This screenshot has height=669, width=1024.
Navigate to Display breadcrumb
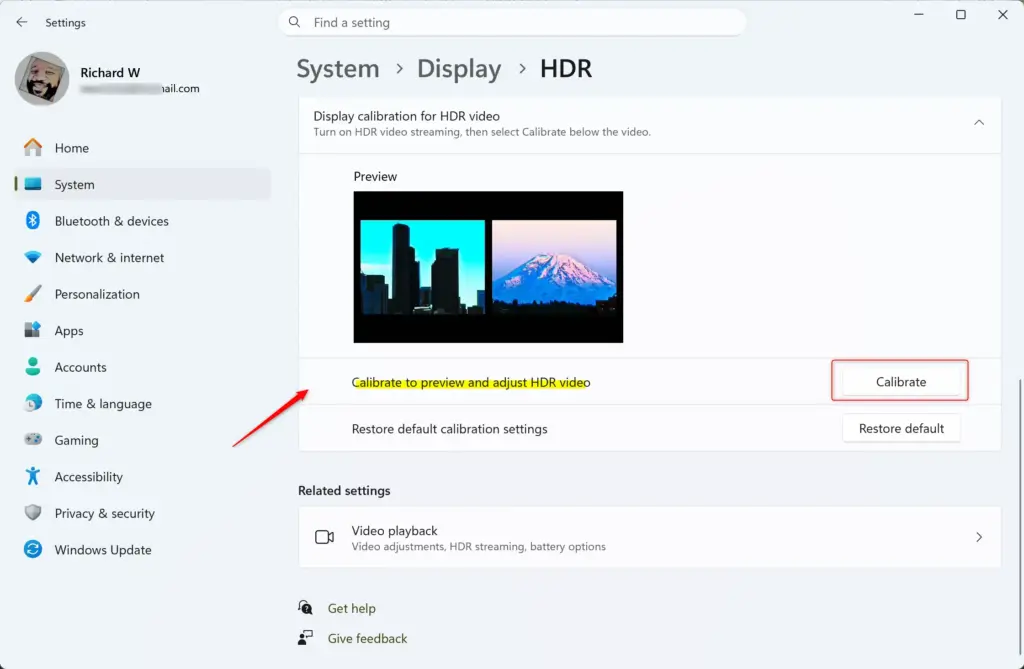[x=459, y=69]
